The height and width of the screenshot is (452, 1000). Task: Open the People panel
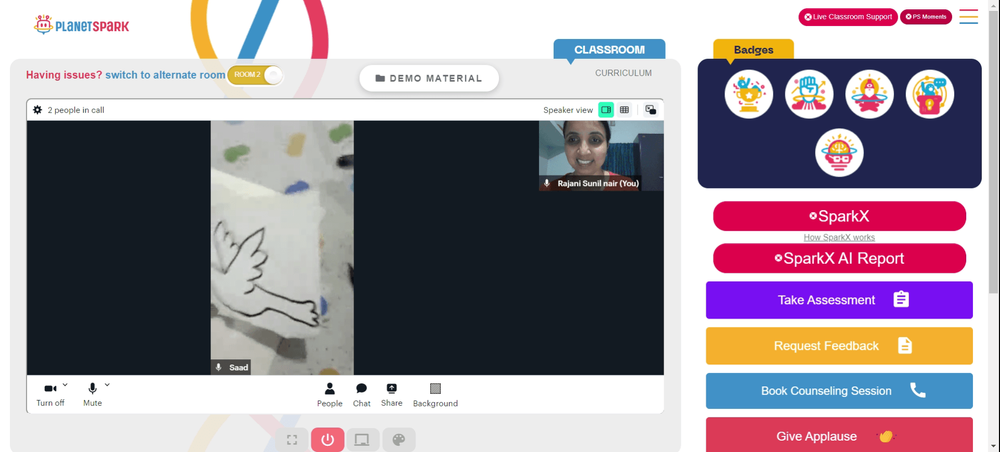330,395
